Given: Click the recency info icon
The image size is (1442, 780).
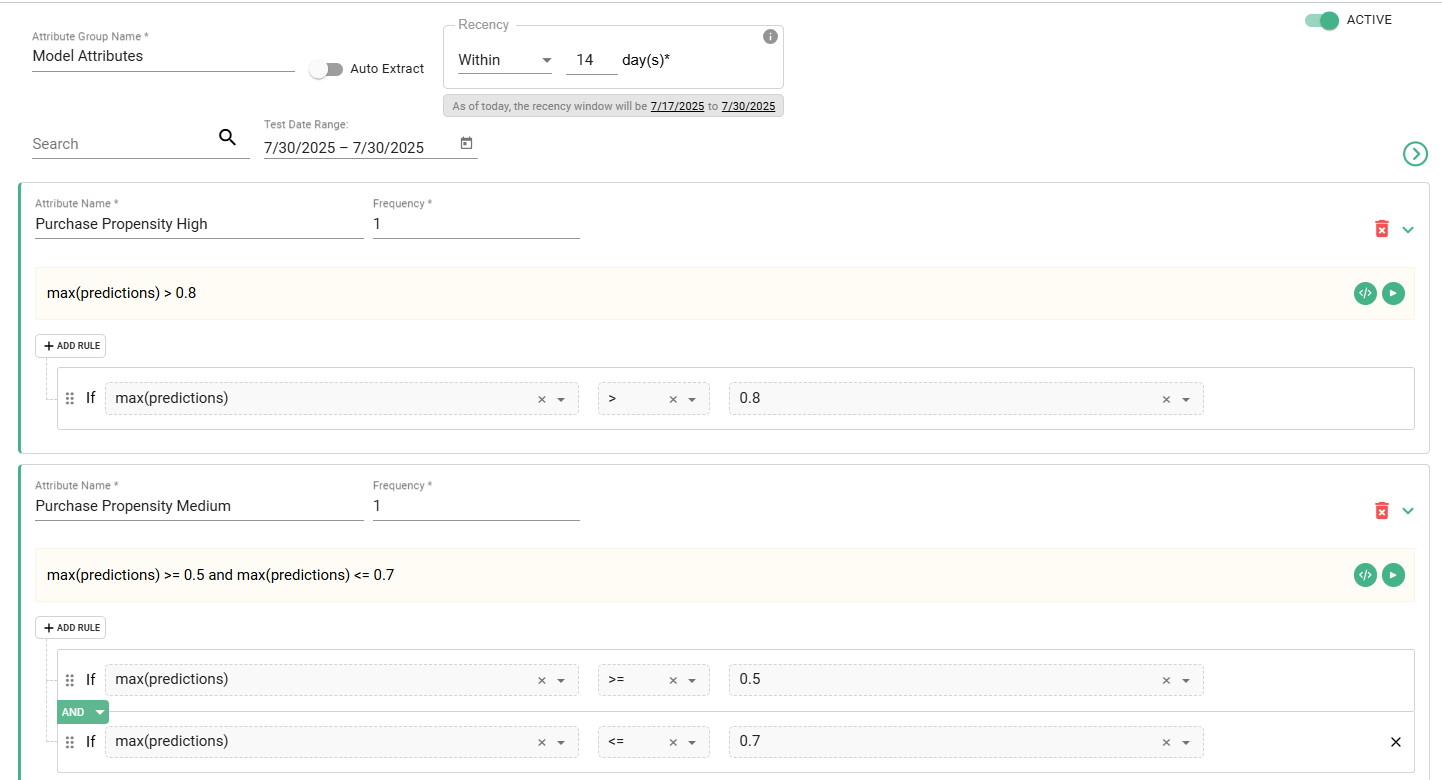Looking at the screenshot, I should coord(770,37).
